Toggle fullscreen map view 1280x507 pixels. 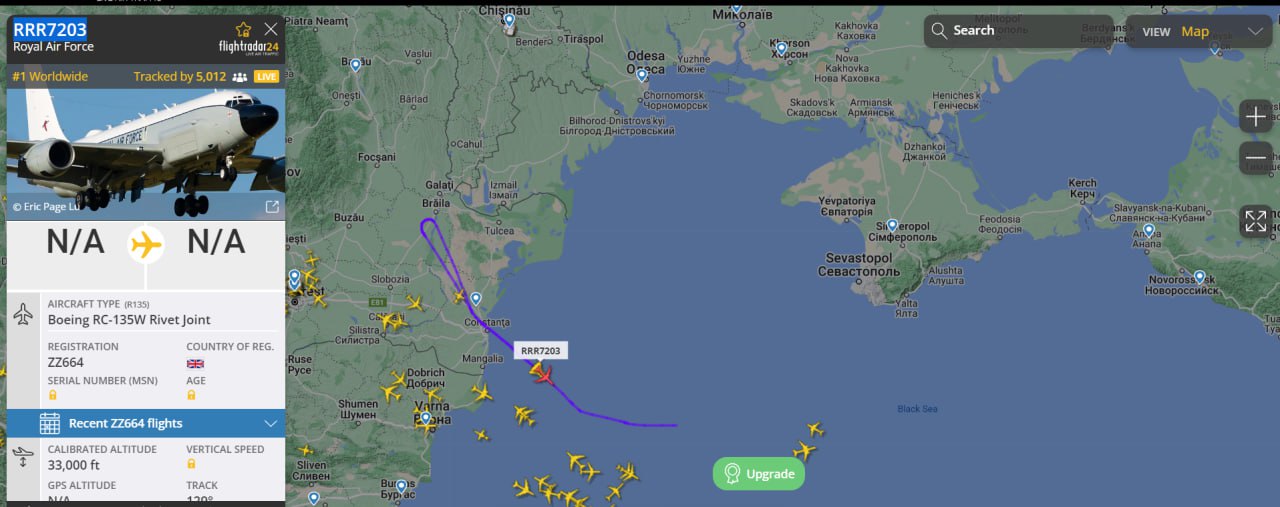[1256, 221]
